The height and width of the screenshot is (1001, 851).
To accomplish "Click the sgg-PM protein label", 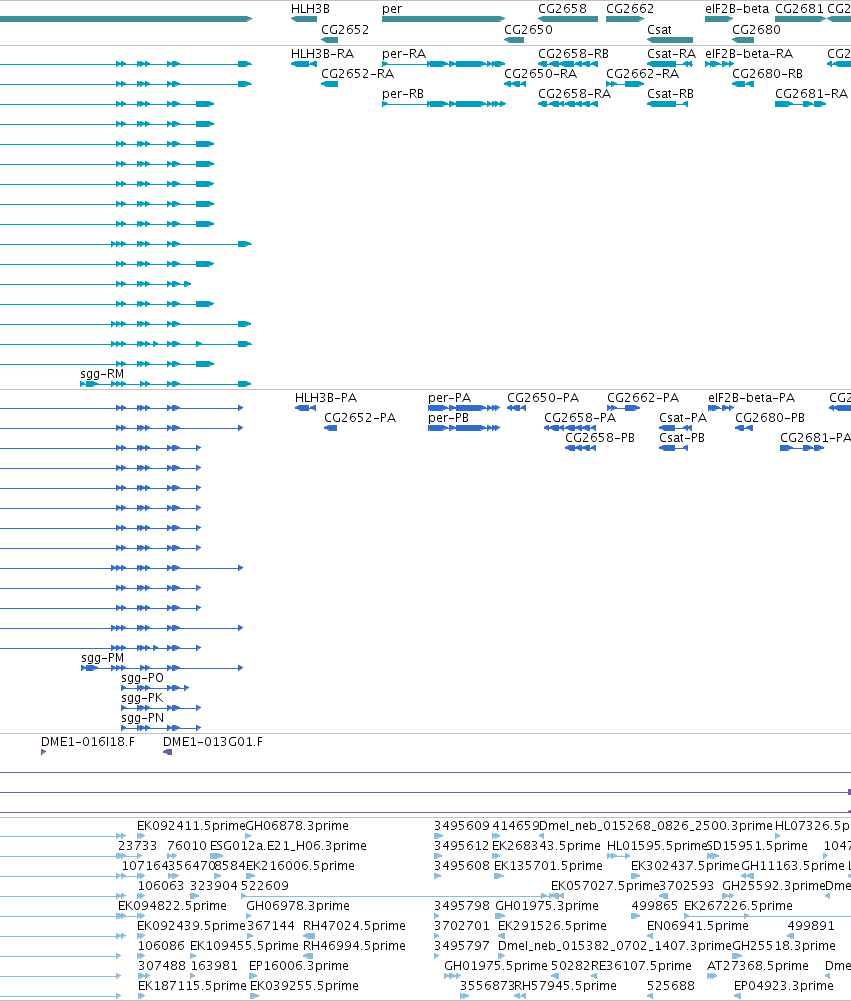I will click(x=103, y=658).
